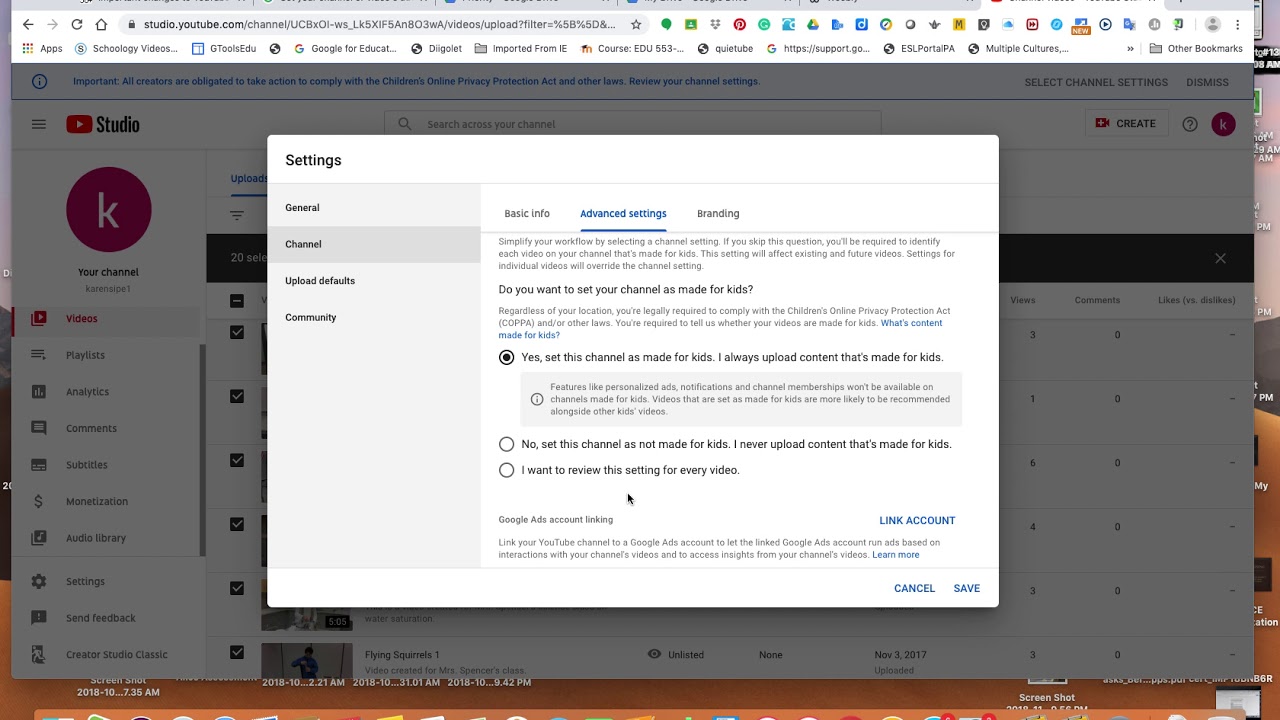Click Learn more under Google Ads linking
This screenshot has width=1280, height=720.
point(895,555)
